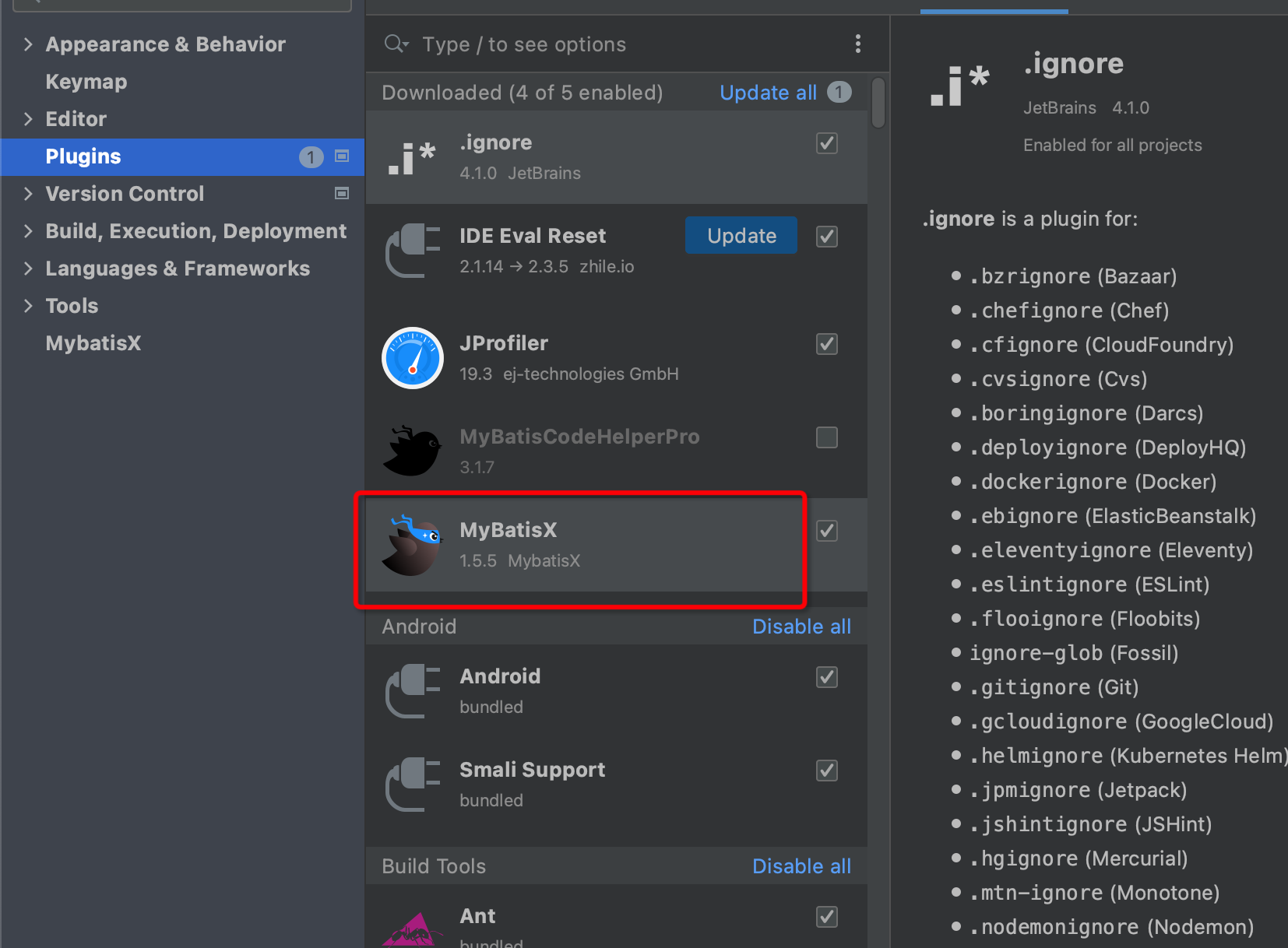Screen dimensions: 1288x948
Task: Open Appearance & Behavior settings
Action: pyautogui.click(x=166, y=44)
